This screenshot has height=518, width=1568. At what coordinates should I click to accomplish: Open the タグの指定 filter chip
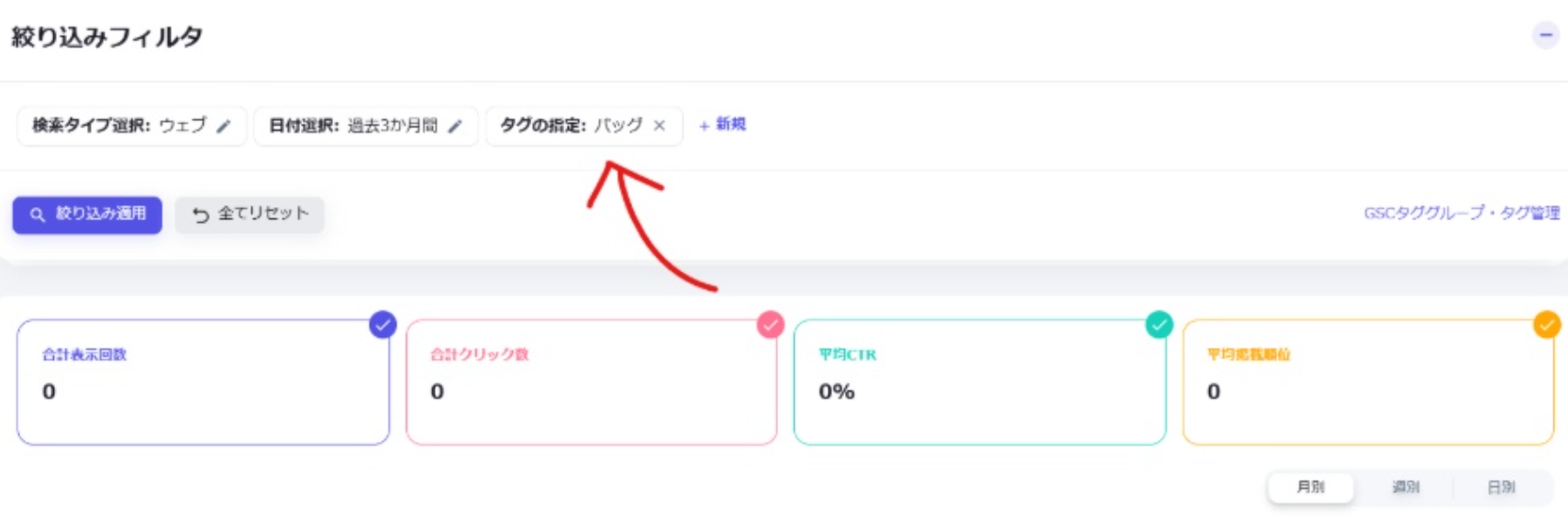tap(569, 126)
